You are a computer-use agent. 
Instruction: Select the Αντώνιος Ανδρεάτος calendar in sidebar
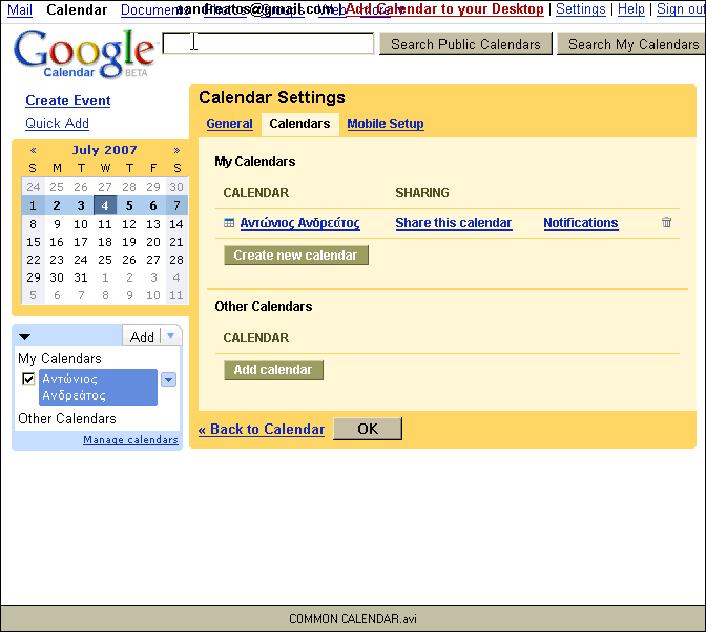coord(98,388)
